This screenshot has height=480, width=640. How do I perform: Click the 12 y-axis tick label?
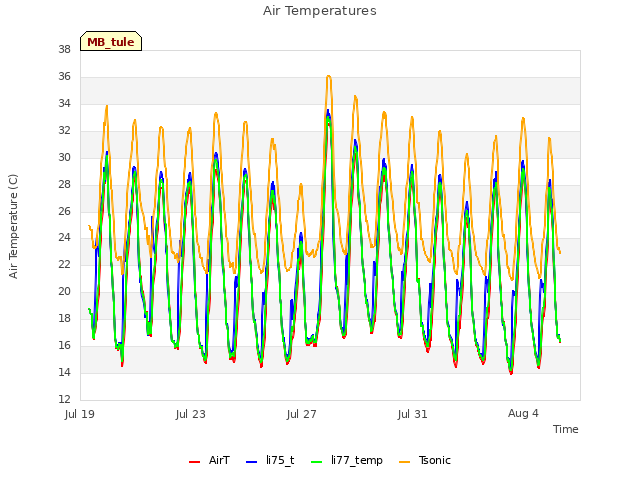pyautogui.click(x=64, y=399)
